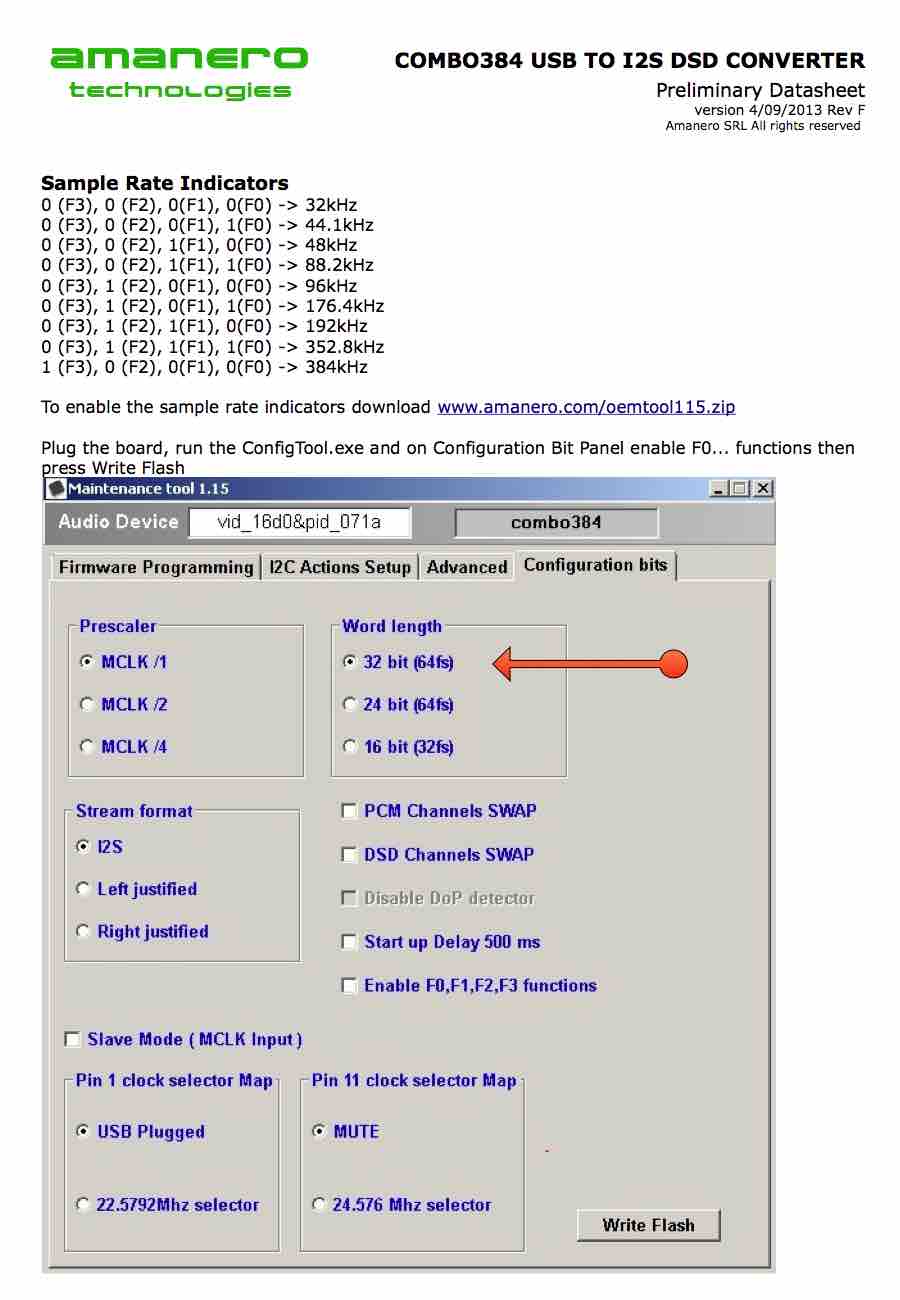This screenshot has width=900, height=1300.
Task: Choose 32 bit (64fs) word length
Action: click(398, 662)
